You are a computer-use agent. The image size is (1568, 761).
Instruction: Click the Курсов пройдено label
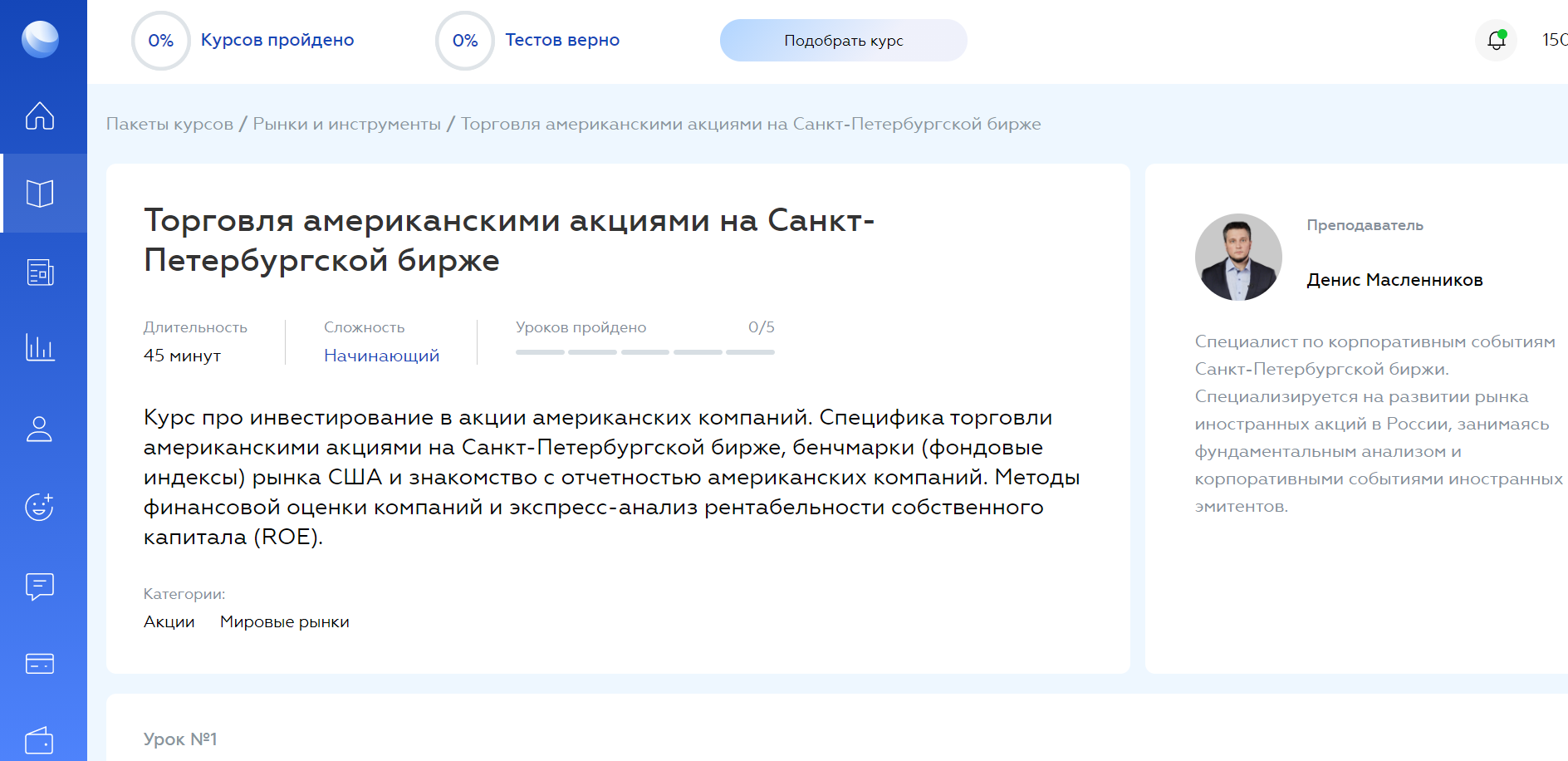[x=277, y=40]
